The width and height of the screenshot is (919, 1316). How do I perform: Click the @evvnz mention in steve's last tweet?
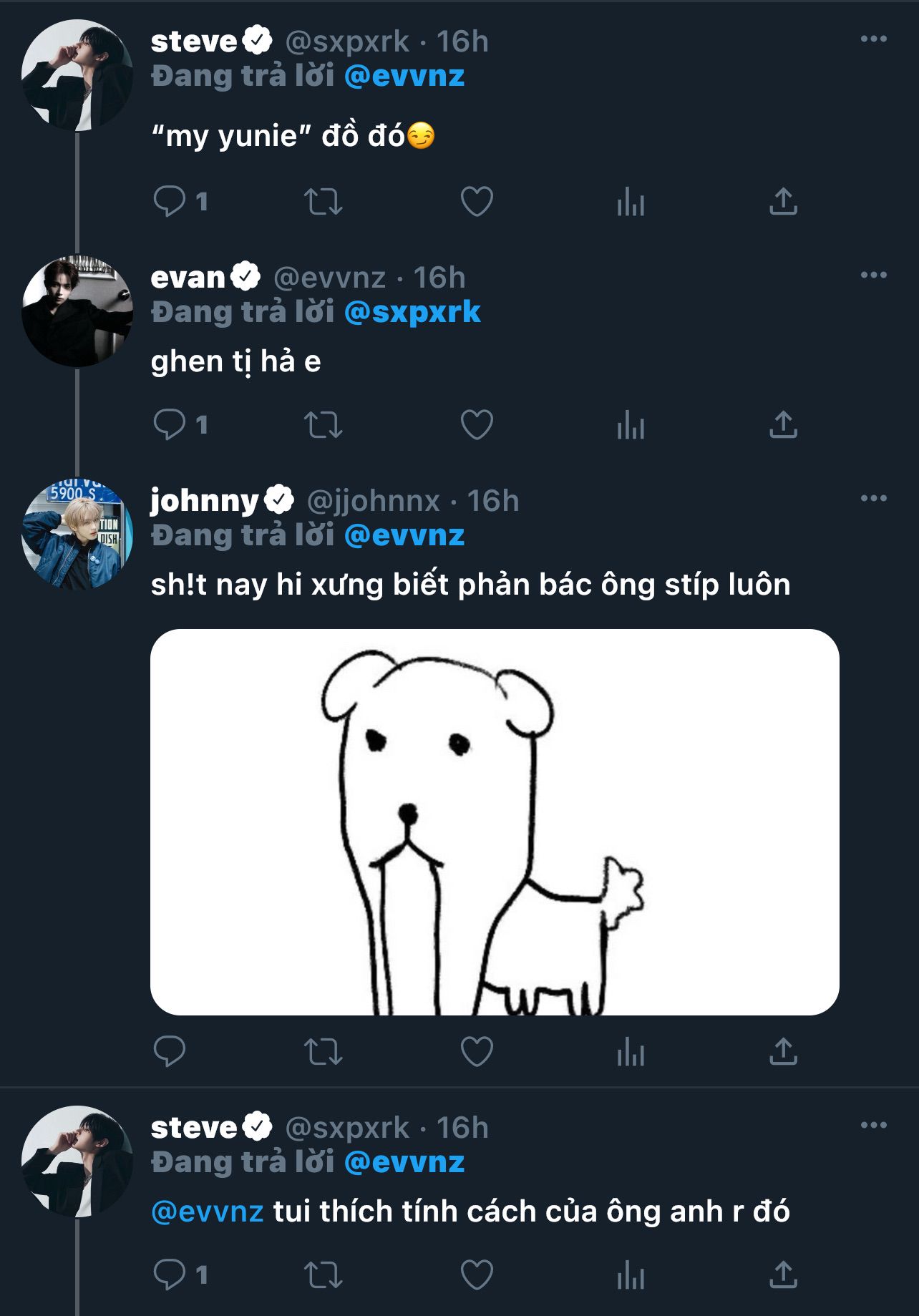click(208, 1212)
